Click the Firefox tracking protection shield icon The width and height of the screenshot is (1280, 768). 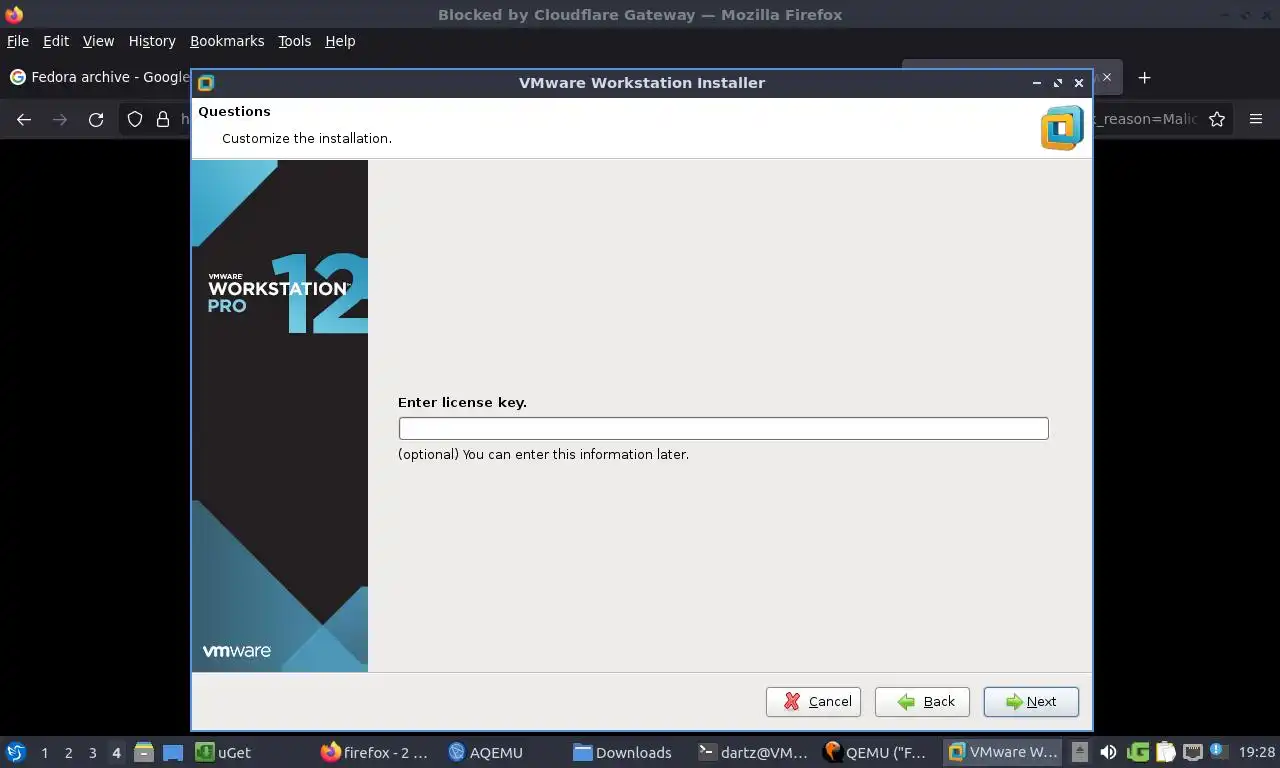click(135, 119)
